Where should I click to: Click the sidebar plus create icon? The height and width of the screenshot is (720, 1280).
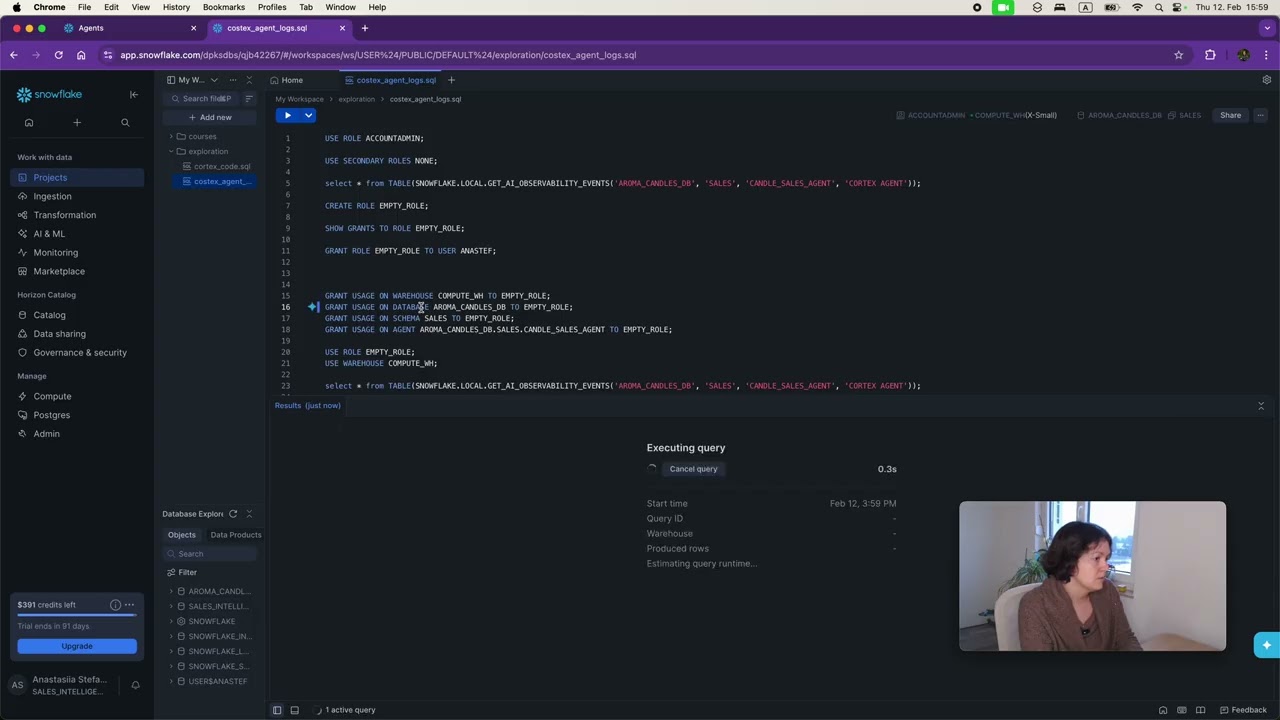(x=77, y=122)
